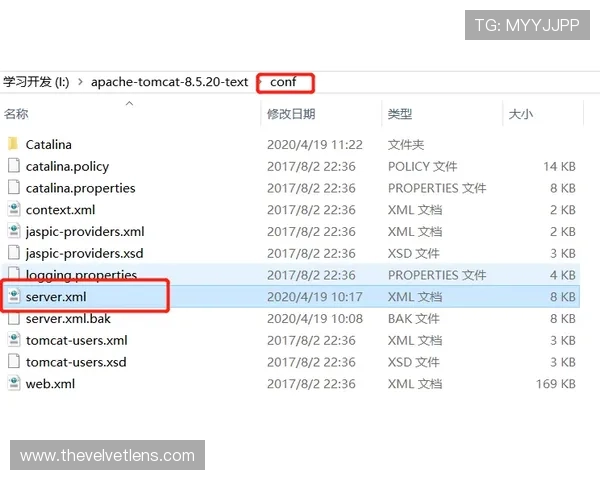Click the XSD 文件 type of tomcat-users.xsd
Image resolution: width=600 pixels, height=480 pixels.
413,362
